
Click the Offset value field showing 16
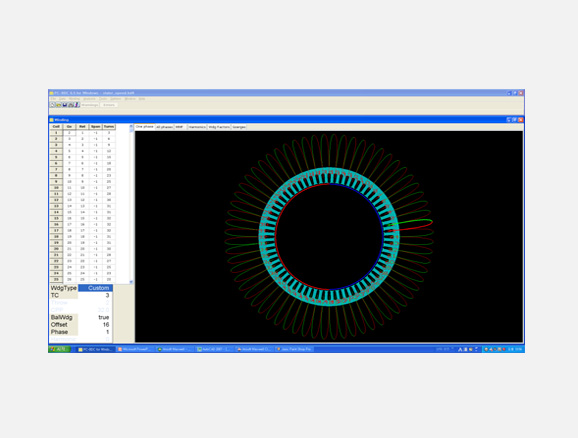[95, 325]
